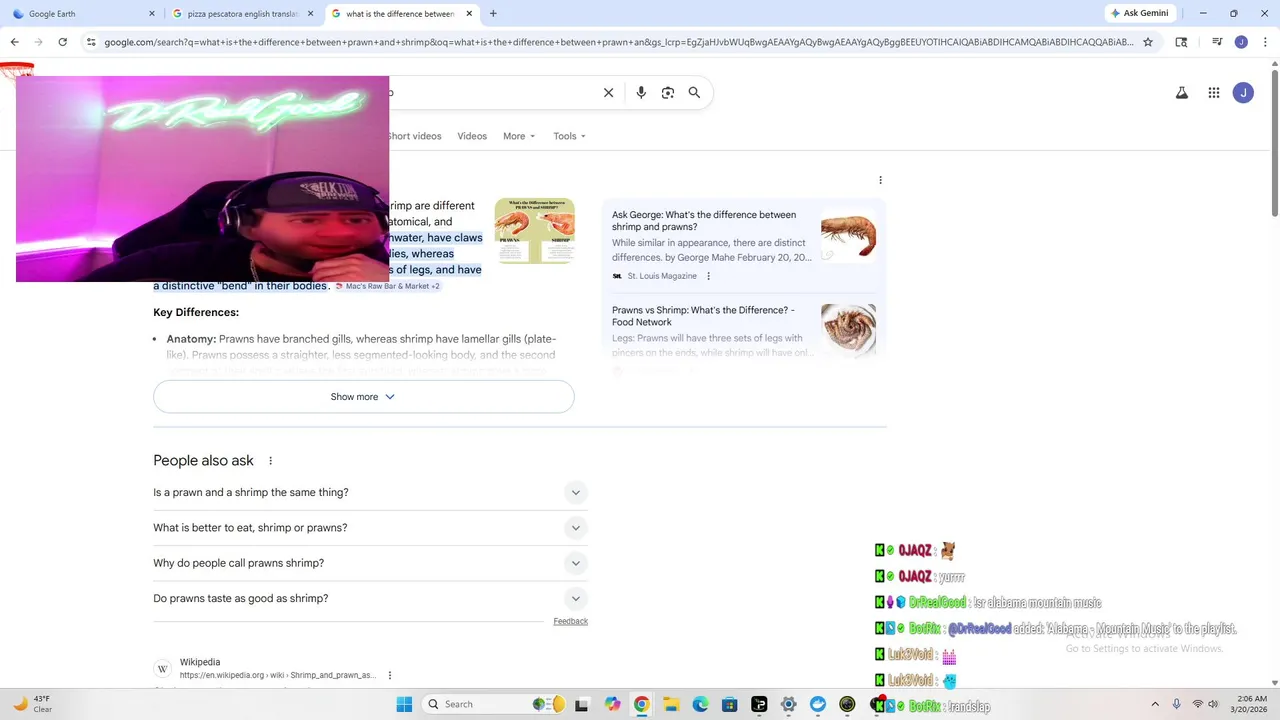
Task: Select the prawn and shrimp difference tab
Action: tap(402, 14)
